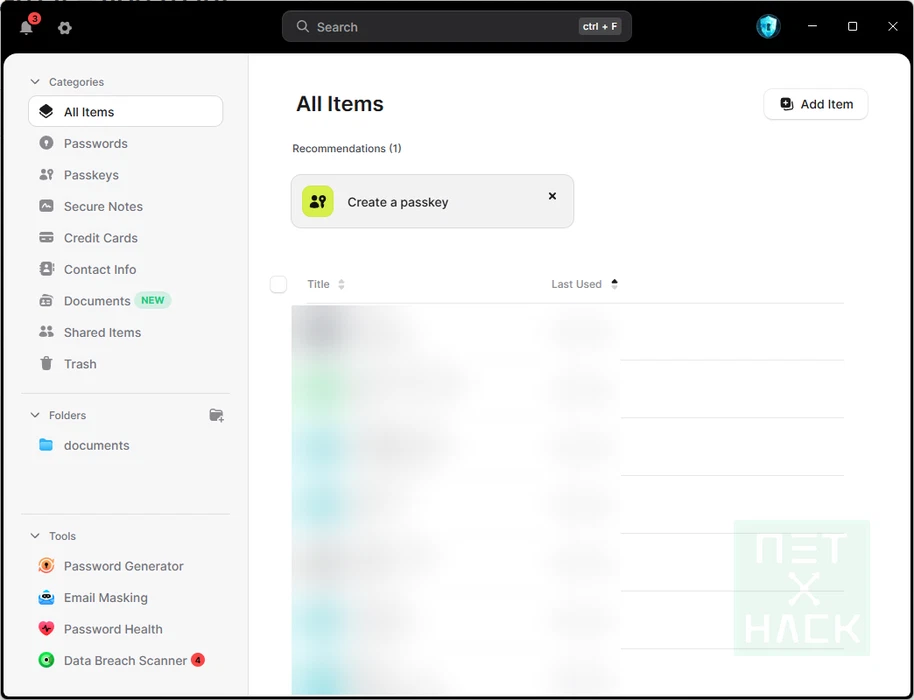Click the Search input field

(440, 27)
